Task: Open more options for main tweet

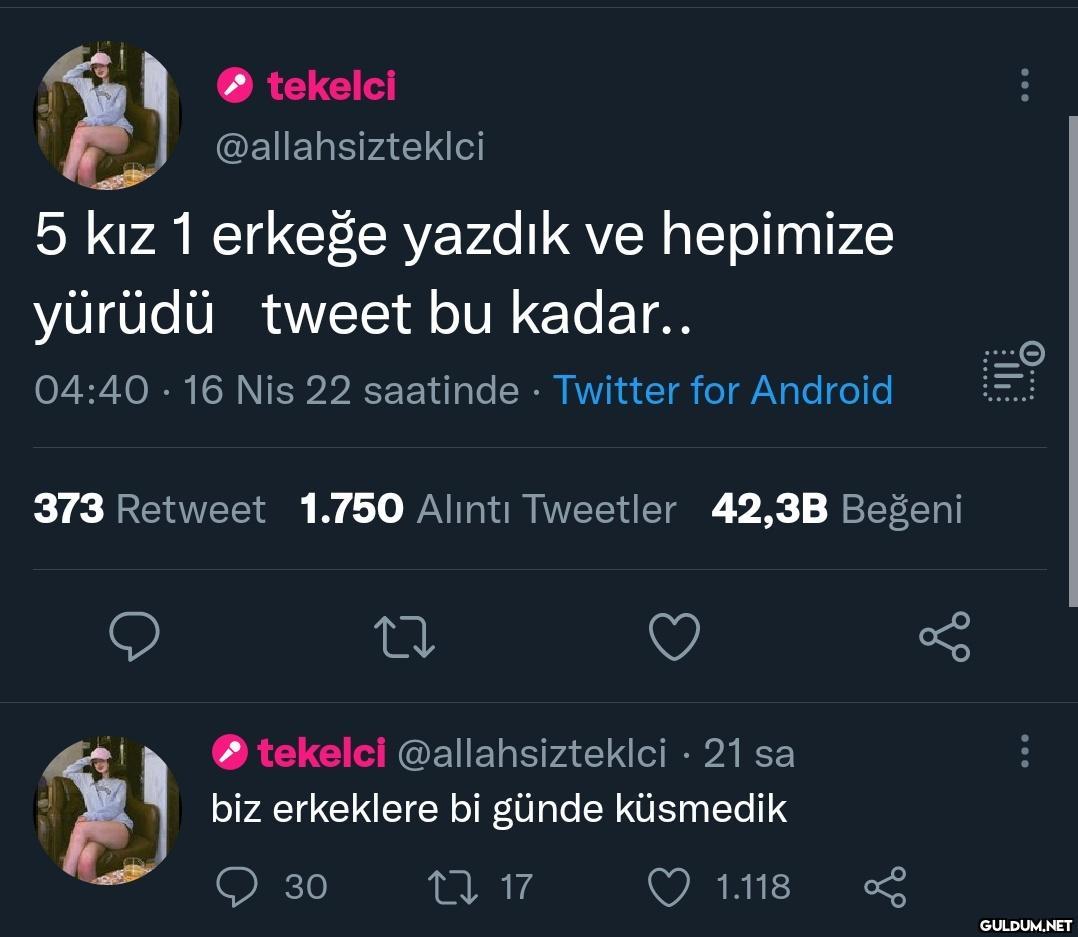Action: (x=1024, y=86)
